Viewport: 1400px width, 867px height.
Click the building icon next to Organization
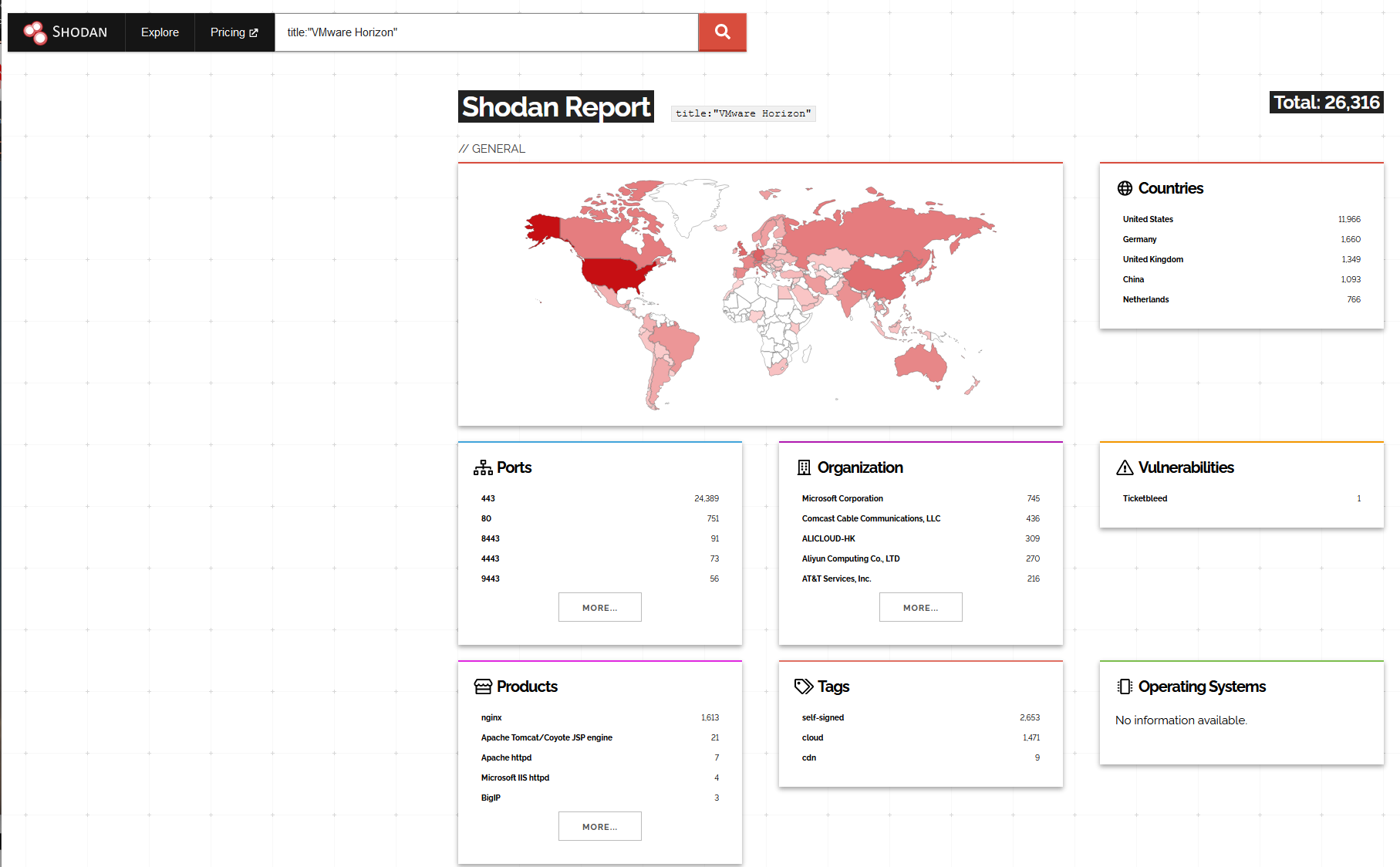point(804,467)
